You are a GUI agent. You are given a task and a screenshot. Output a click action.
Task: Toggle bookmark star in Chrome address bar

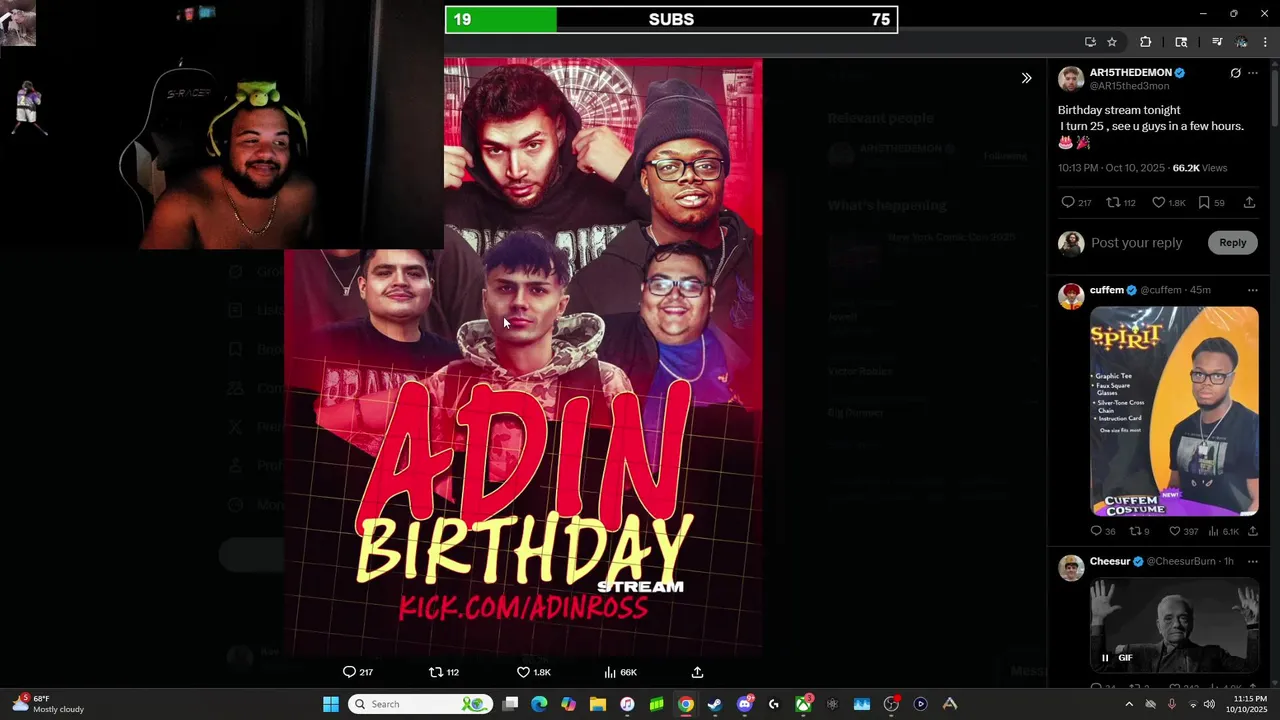coord(1112,42)
